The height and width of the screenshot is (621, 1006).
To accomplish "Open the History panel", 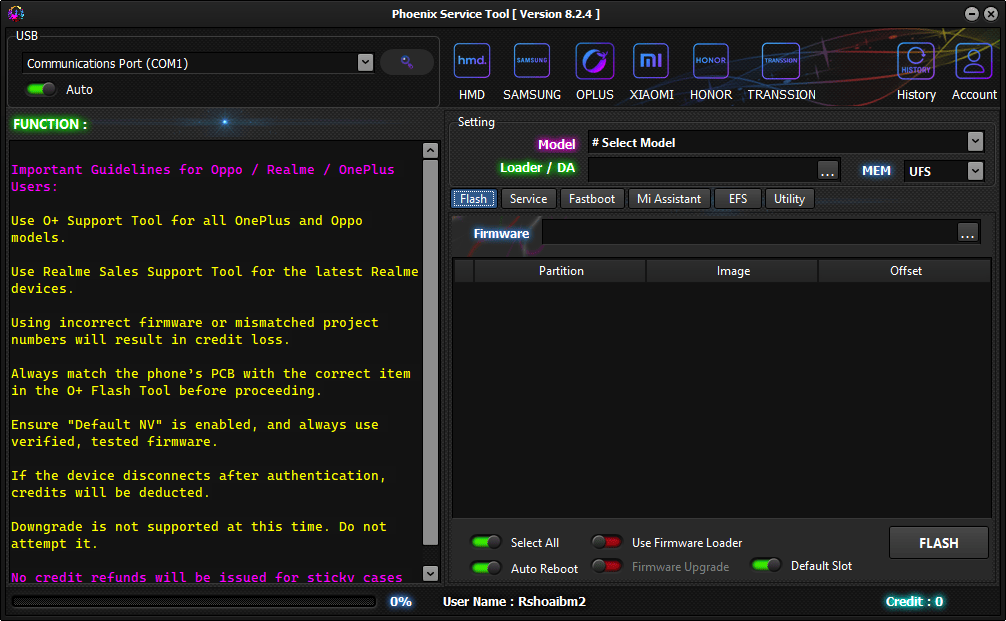I will pyautogui.click(x=916, y=61).
